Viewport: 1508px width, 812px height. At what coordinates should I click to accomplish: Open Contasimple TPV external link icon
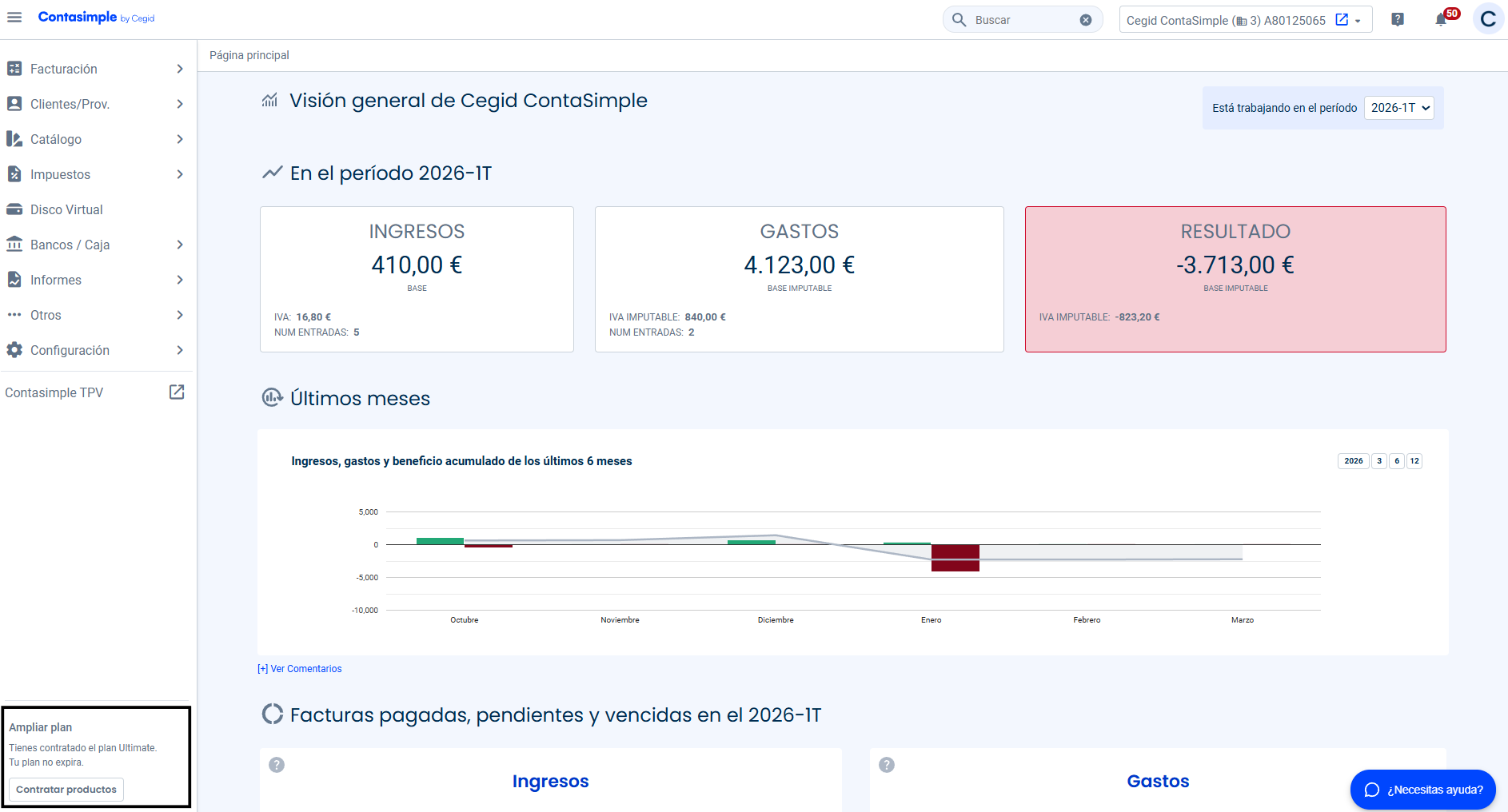[x=177, y=392]
